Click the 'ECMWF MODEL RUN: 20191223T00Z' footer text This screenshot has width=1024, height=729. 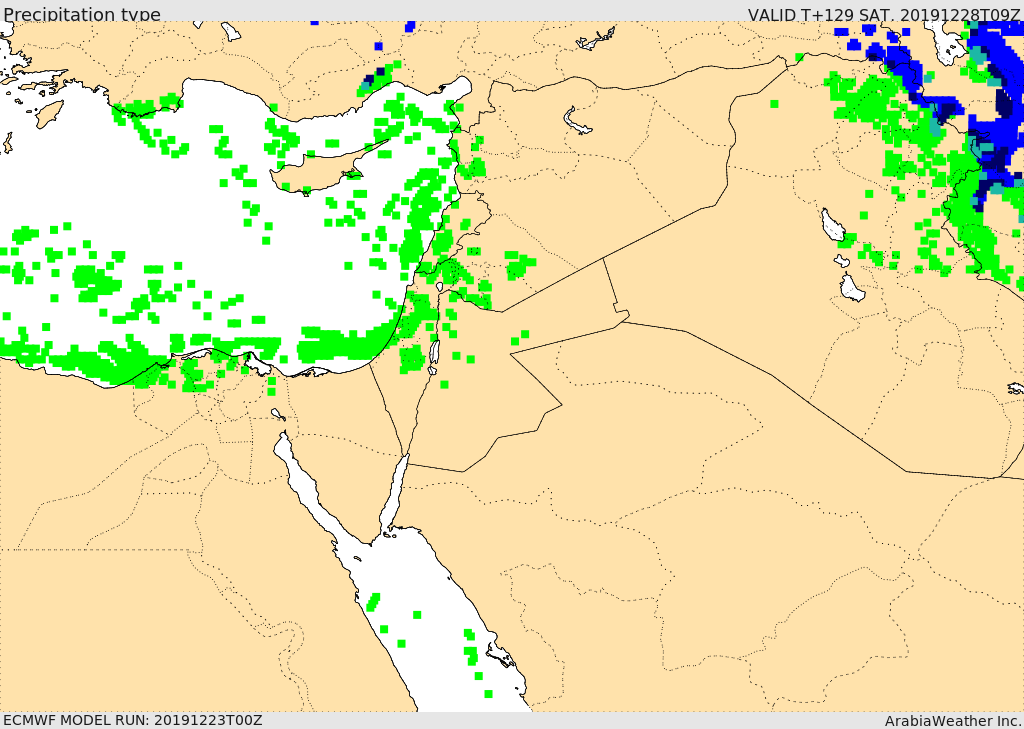[x=133, y=720]
